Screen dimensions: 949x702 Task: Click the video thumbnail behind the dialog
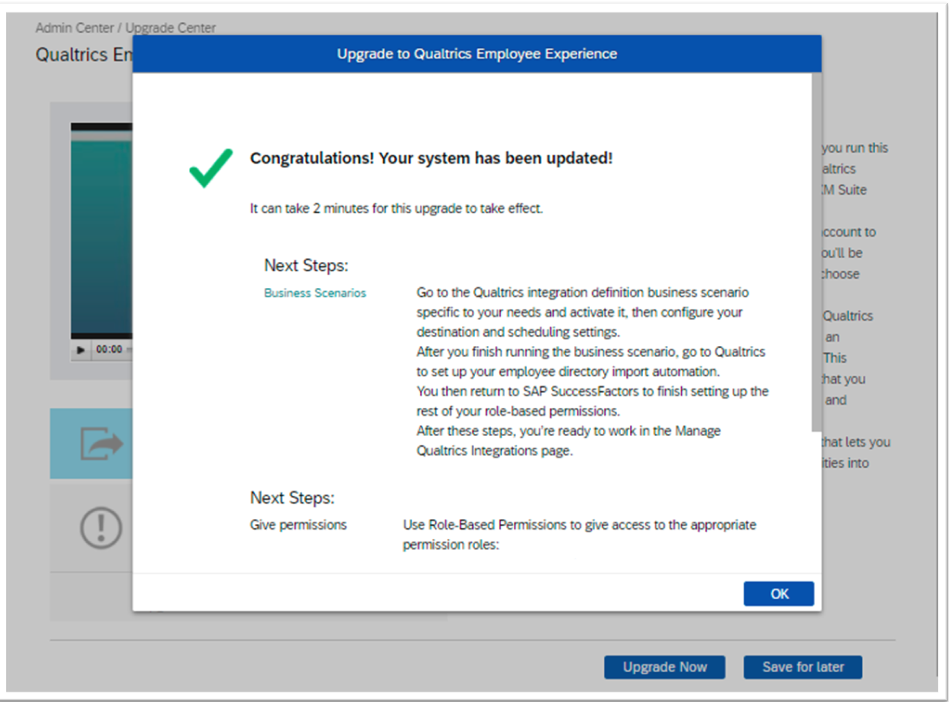coord(101,230)
